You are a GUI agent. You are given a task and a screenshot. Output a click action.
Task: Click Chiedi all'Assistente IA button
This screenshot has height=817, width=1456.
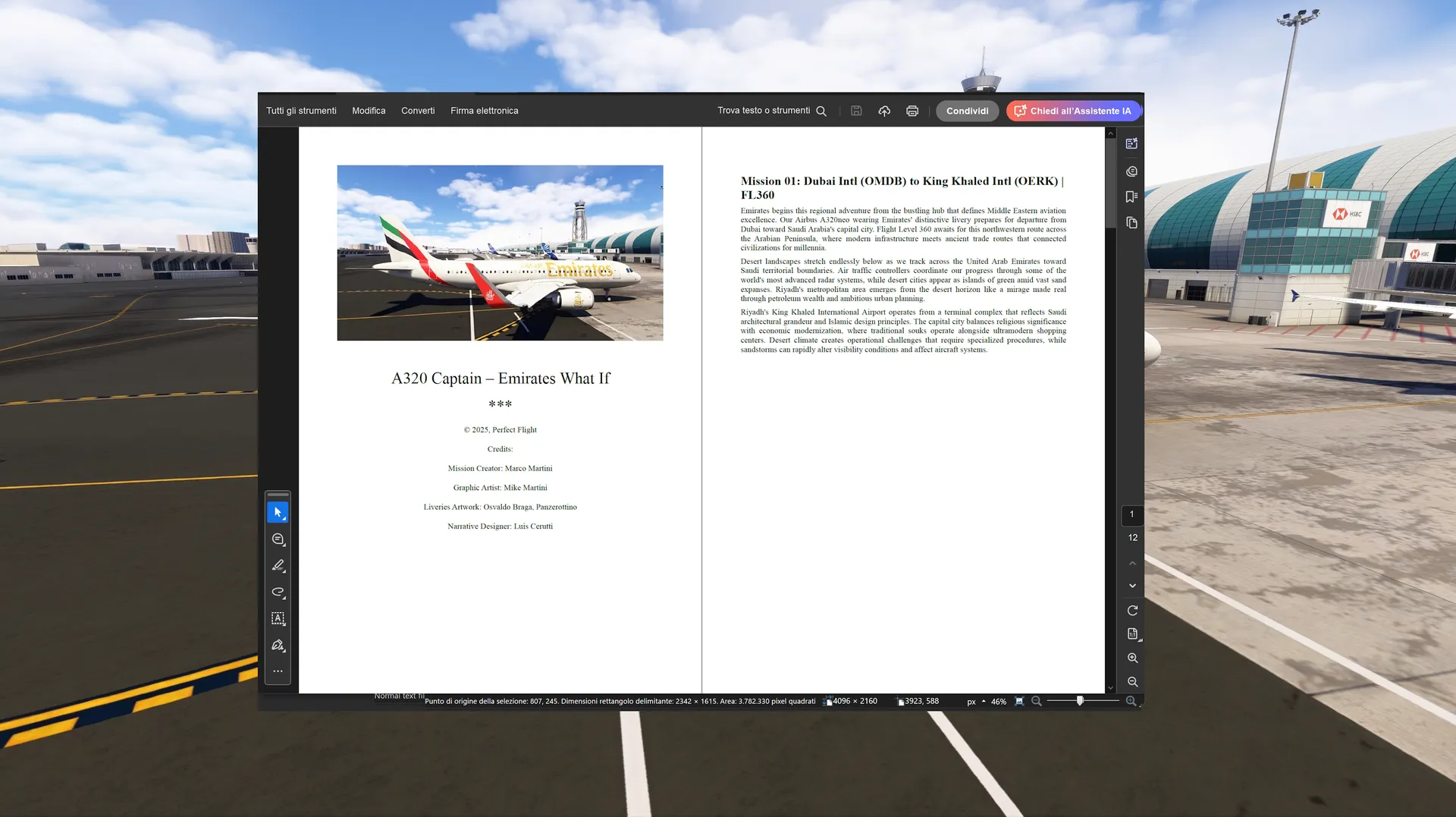coord(1072,111)
